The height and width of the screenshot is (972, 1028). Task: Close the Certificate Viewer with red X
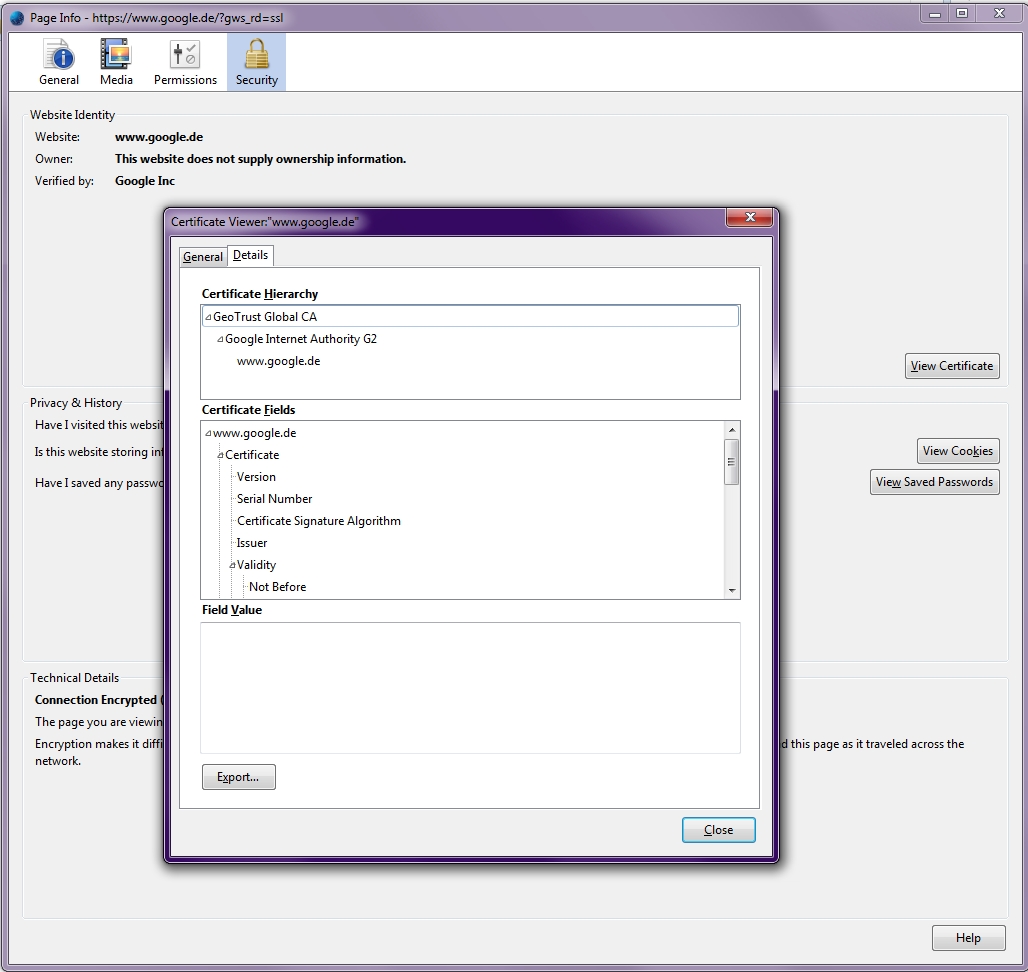[x=750, y=217]
